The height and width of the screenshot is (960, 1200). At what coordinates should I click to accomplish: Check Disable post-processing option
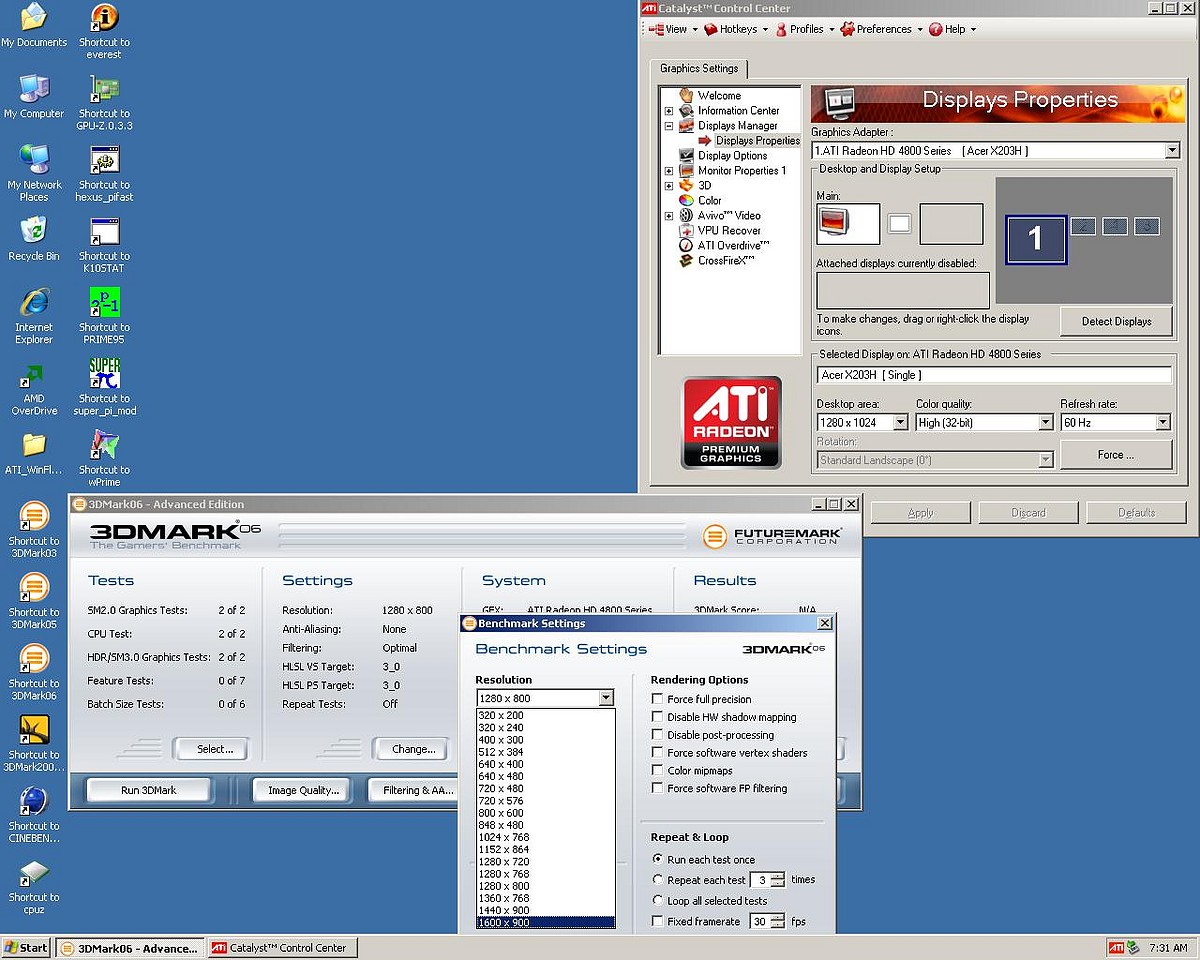coord(657,735)
